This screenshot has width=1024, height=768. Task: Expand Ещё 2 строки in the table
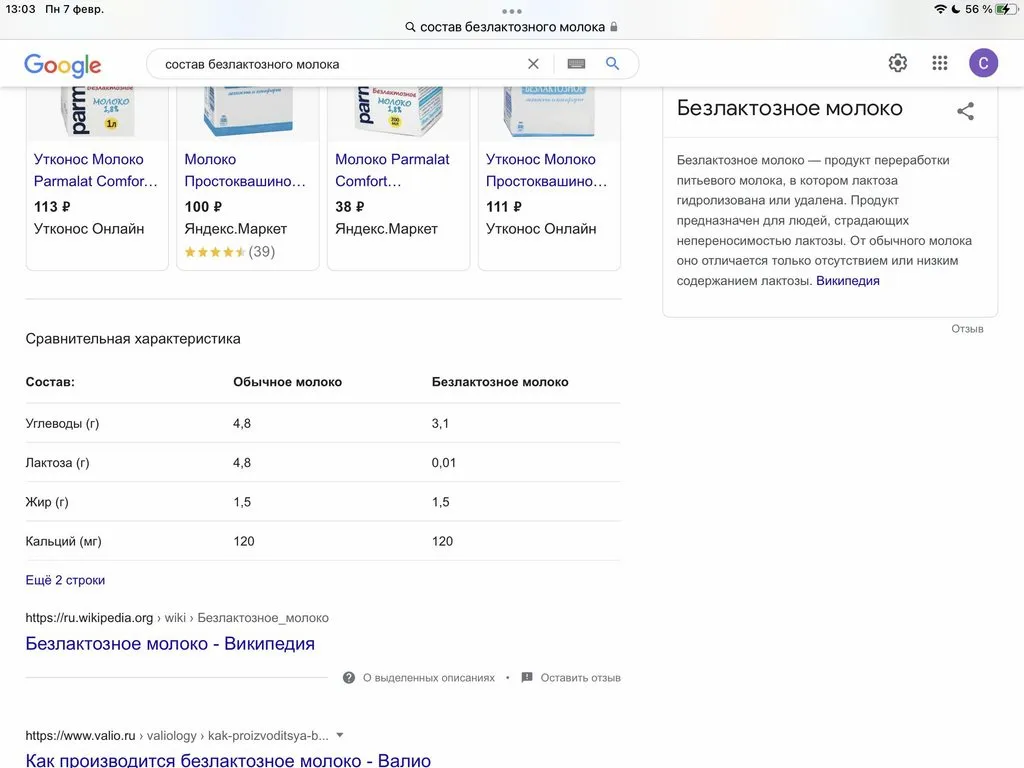pos(65,580)
